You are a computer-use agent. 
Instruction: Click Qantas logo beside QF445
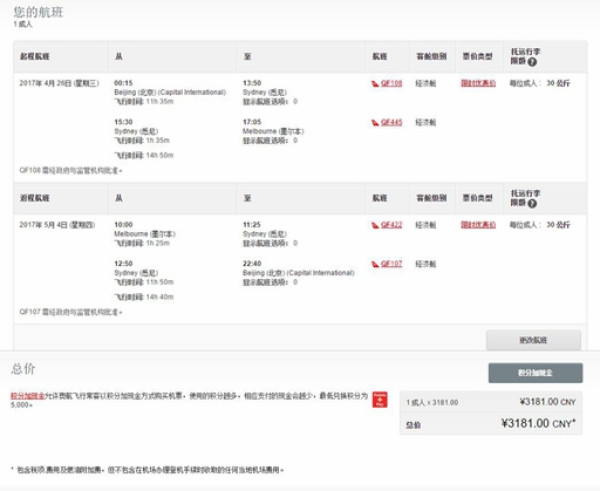coord(375,122)
